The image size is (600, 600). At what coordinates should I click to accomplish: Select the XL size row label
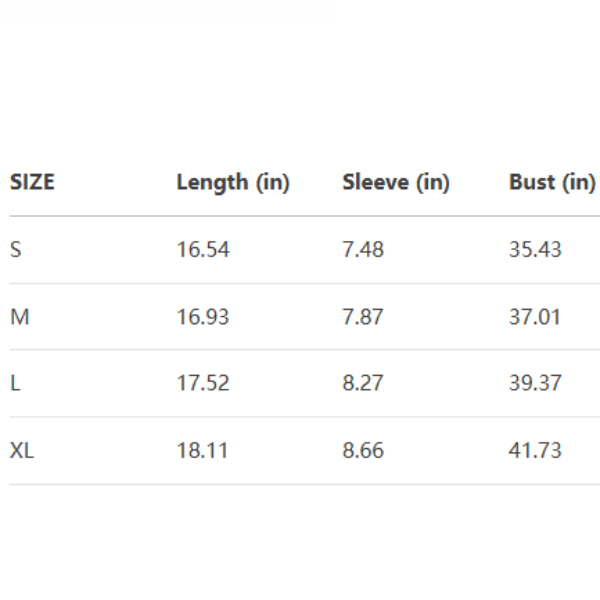click(x=22, y=451)
